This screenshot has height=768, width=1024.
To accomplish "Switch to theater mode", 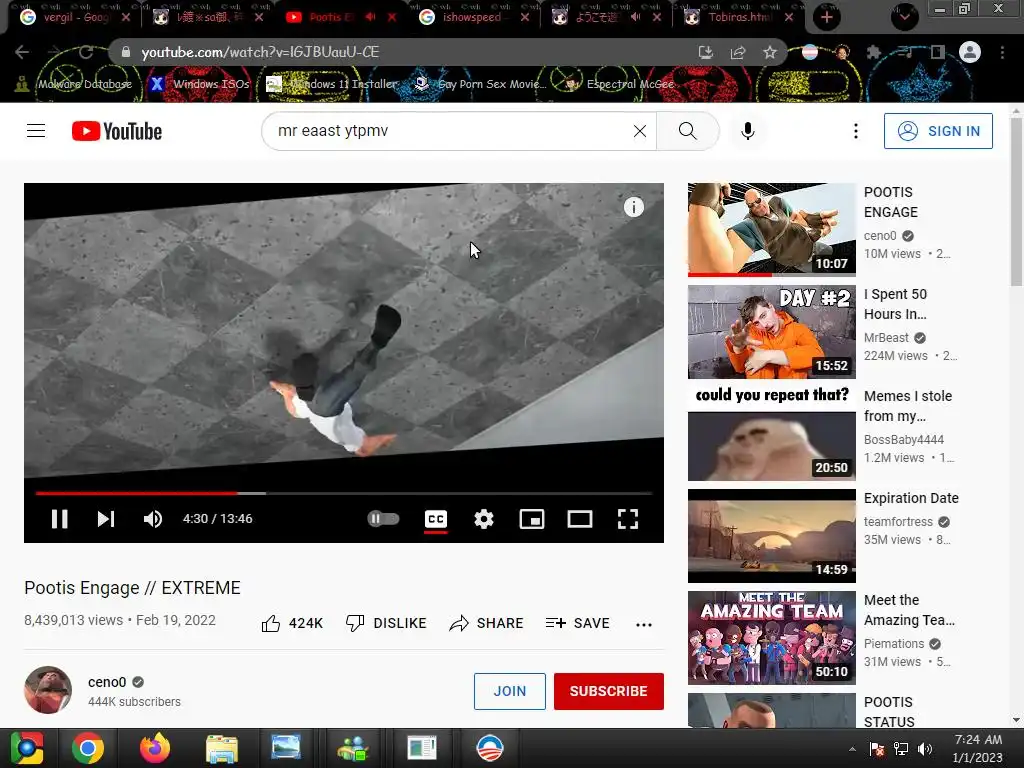I will point(580,519).
